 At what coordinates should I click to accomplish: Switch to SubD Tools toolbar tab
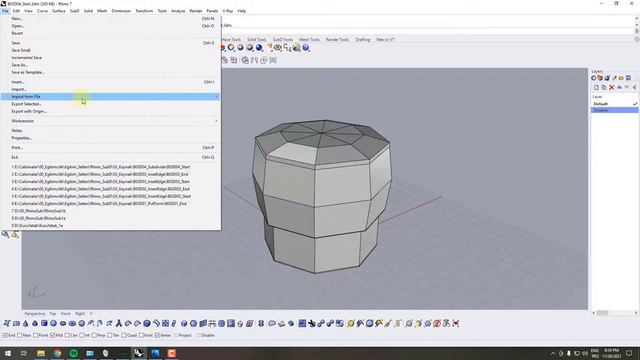(x=283, y=40)
